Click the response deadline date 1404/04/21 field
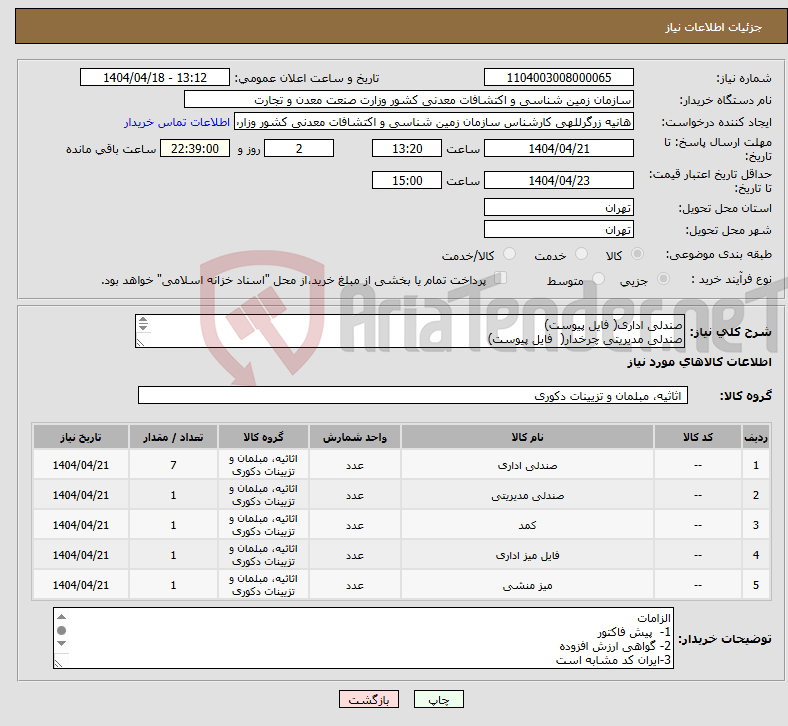This screenshot has width=788, height=726. (558, 148)
